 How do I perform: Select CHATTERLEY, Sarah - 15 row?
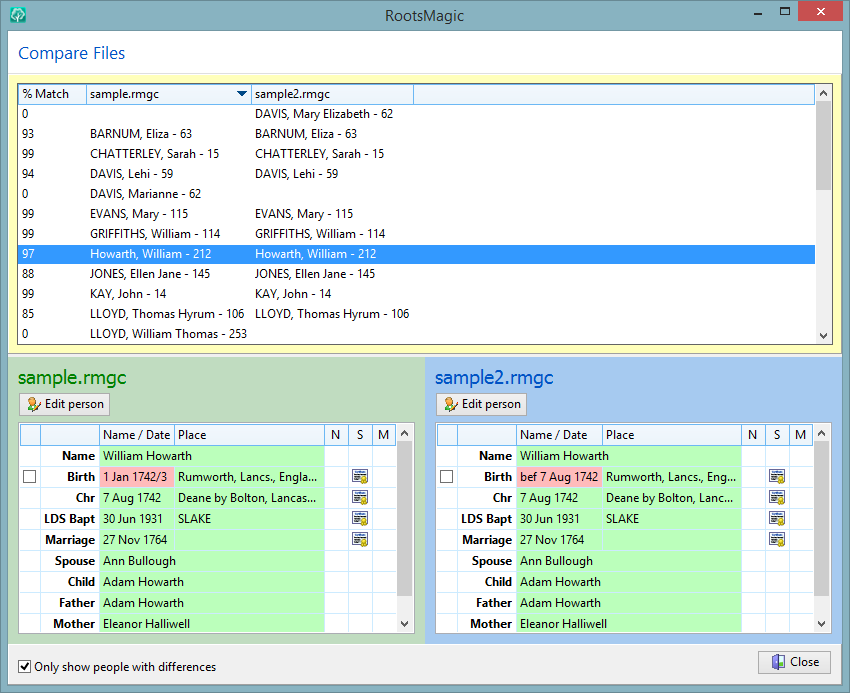(x=416, y=154)
